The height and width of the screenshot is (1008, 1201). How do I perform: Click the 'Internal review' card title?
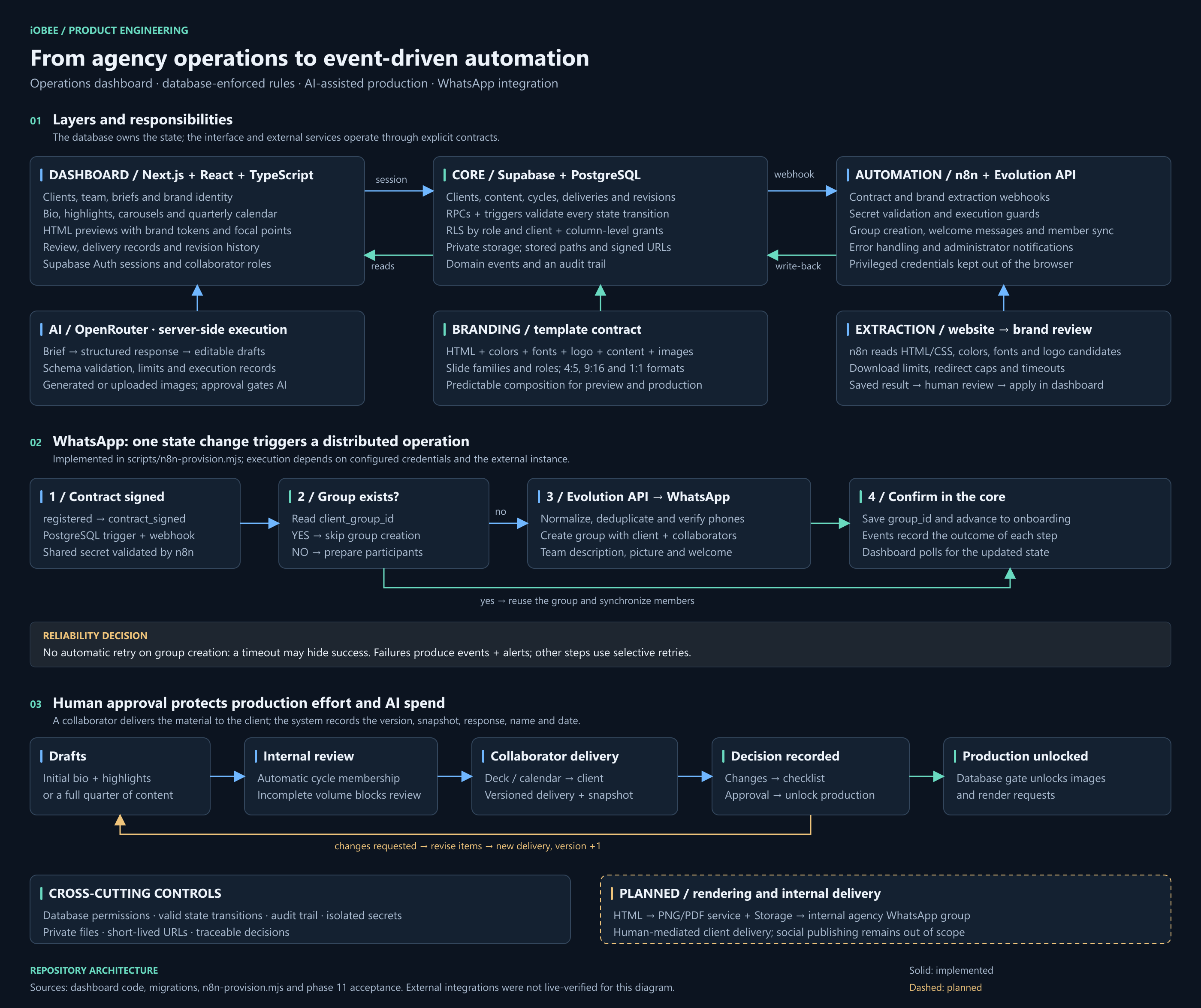tap(308, 756)
